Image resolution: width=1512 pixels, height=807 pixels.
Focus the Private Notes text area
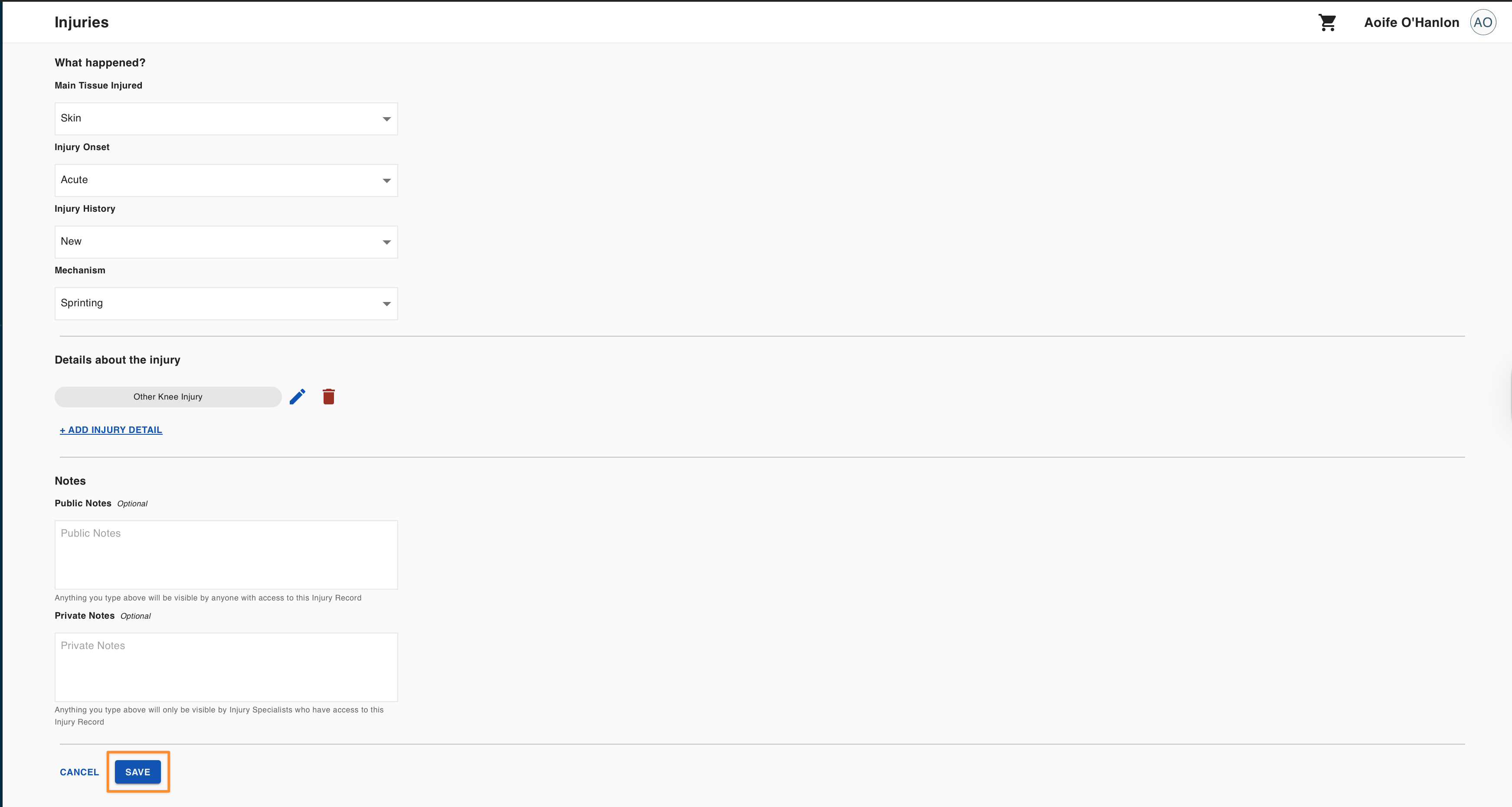point(226,666)
